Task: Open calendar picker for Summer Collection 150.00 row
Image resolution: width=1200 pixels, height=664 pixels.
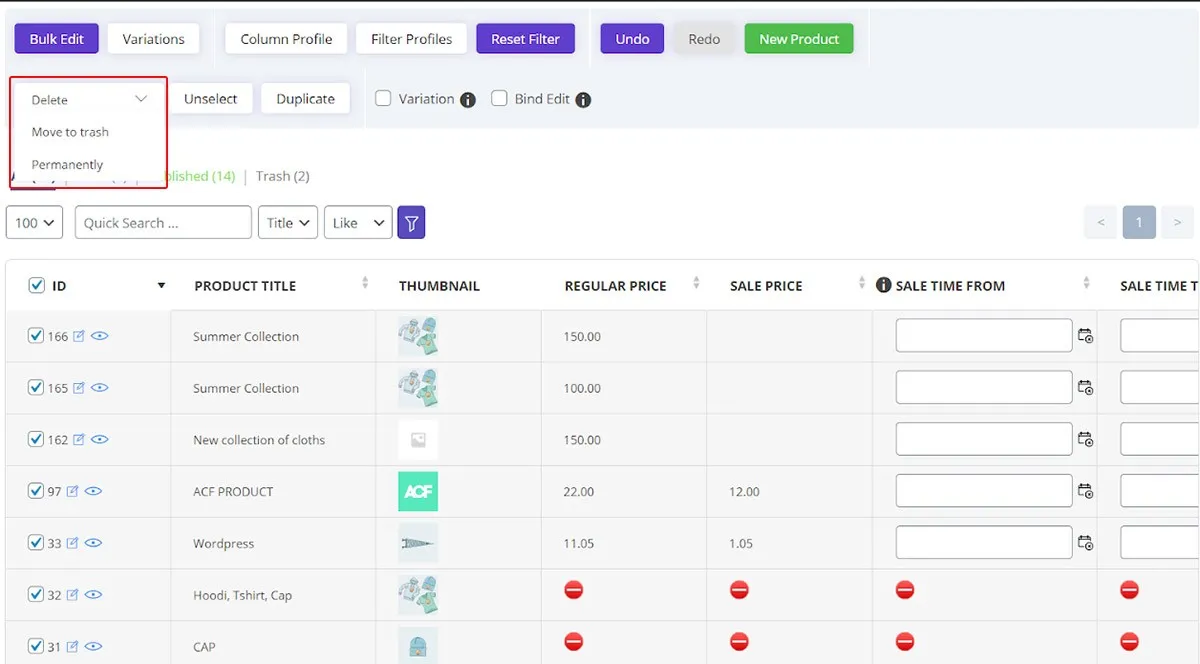Action: click(x=1085, y=336)
